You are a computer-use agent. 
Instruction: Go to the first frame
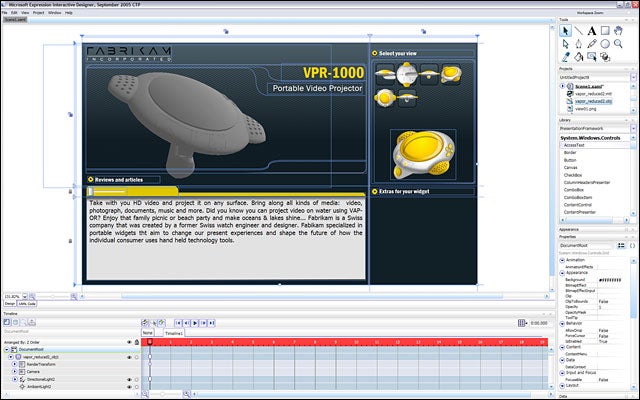pyautogui.click(x=178, y=323)
